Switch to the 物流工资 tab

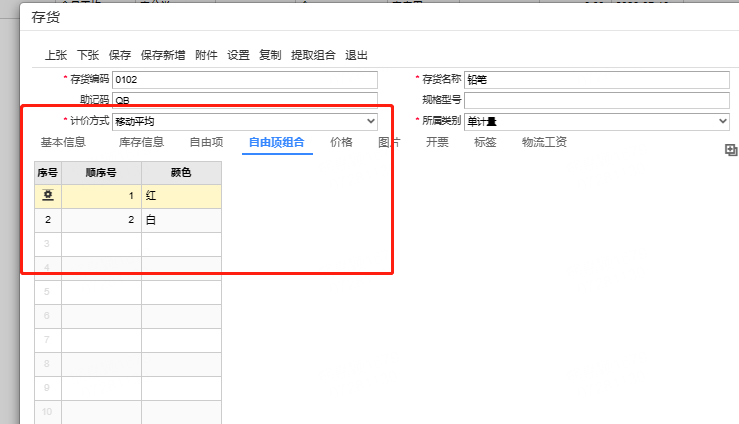click(544, 142)
